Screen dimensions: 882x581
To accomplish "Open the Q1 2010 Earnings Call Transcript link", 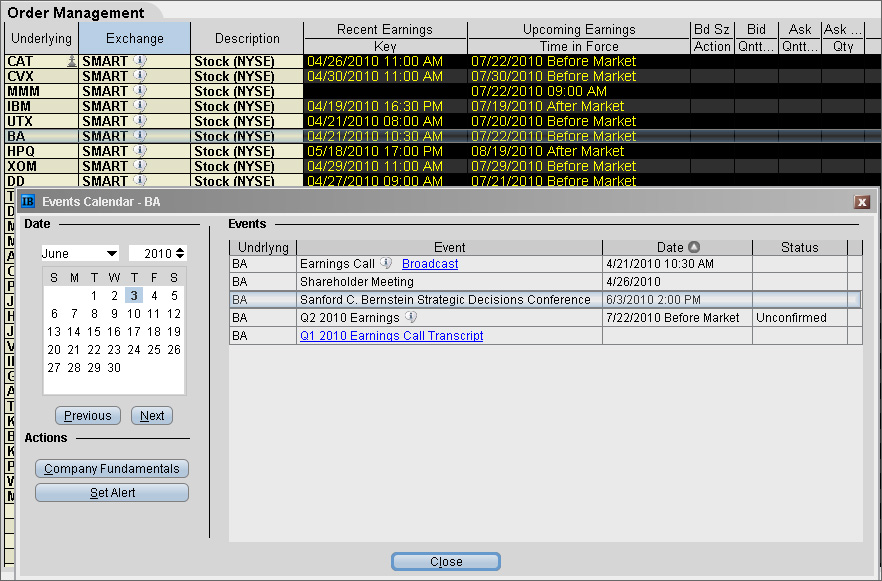I will pyautogui.click(x=392, y=336).
